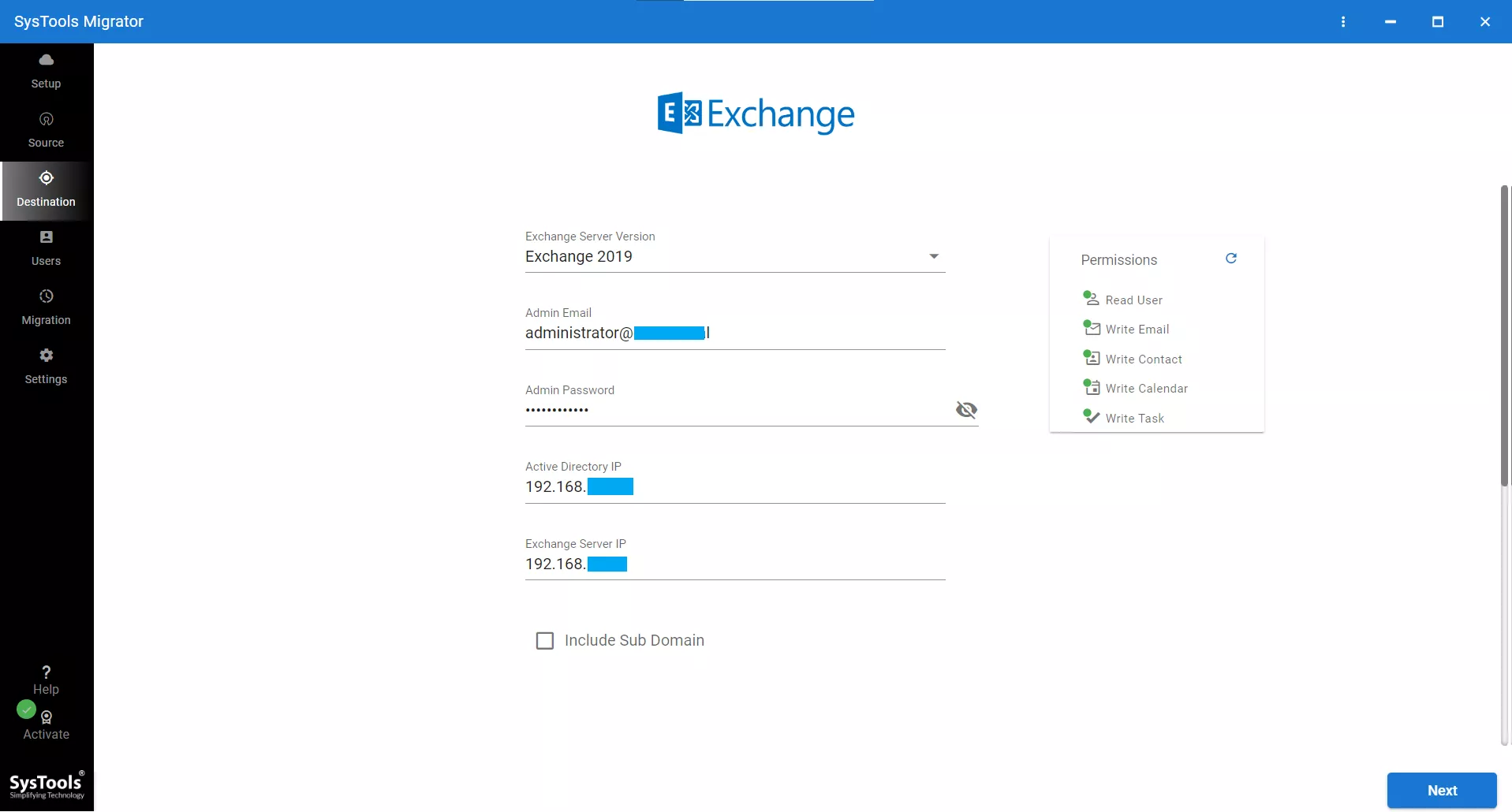Click the Active Directory IP field
The width and height of the screenshot is (1512, 812).
point(735,487)
